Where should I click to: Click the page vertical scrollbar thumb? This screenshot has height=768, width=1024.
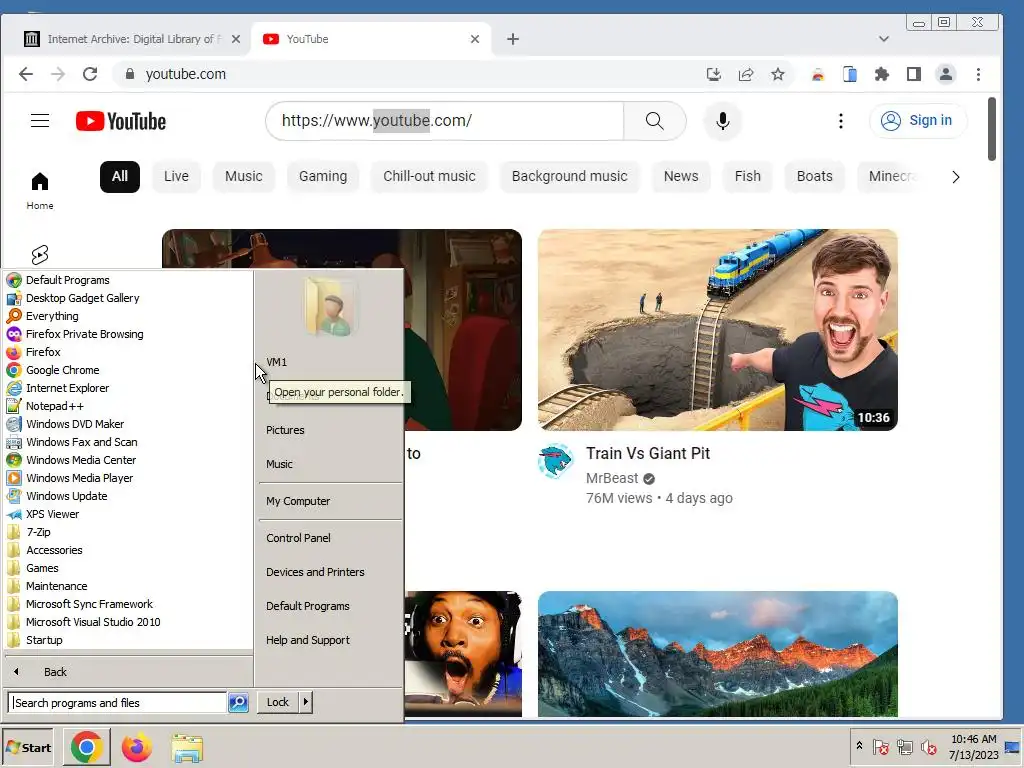click(x=992, y=129)
